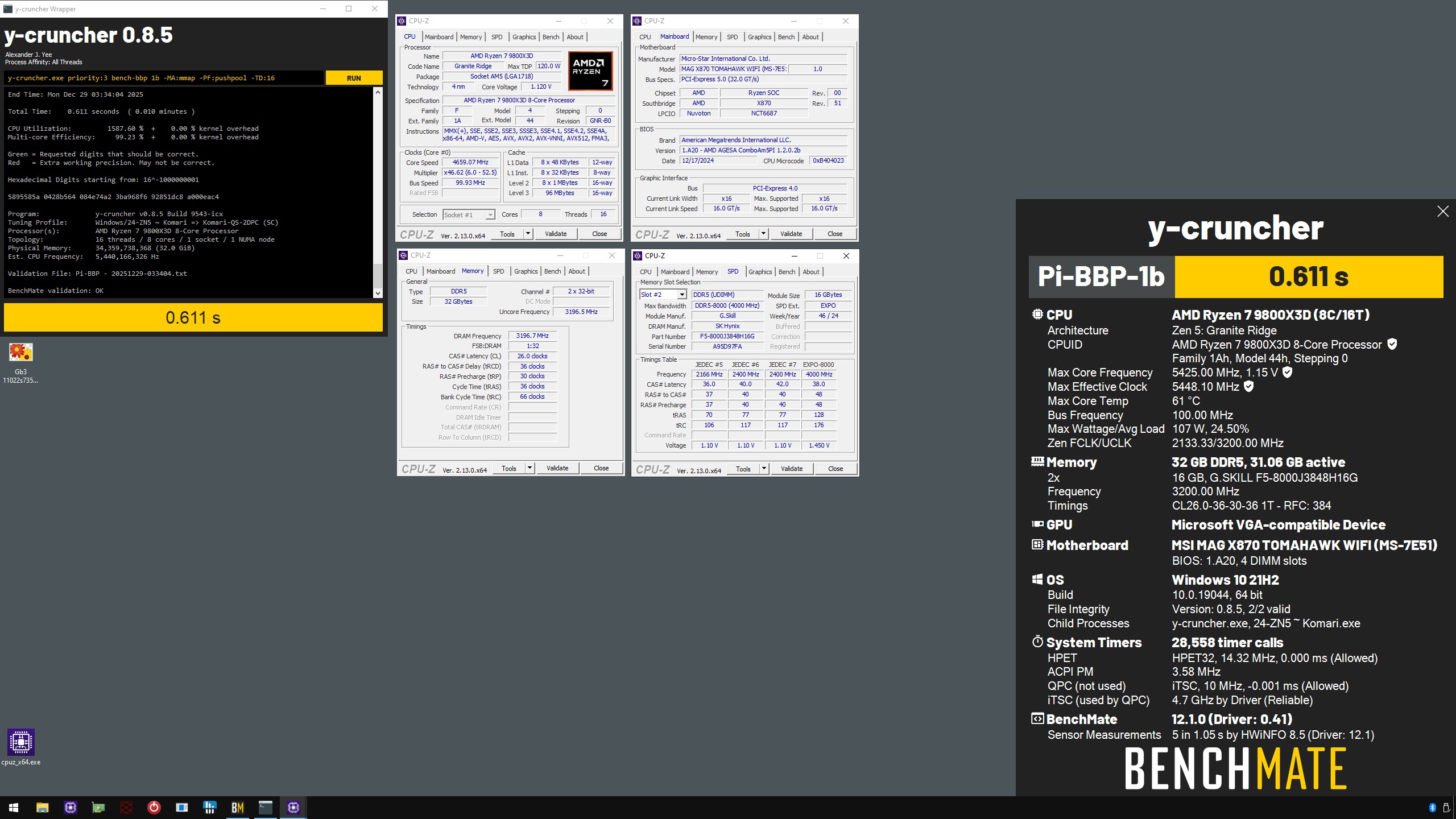
Task: Open the Bluetooth tray icon
Action: (1432, 808)
